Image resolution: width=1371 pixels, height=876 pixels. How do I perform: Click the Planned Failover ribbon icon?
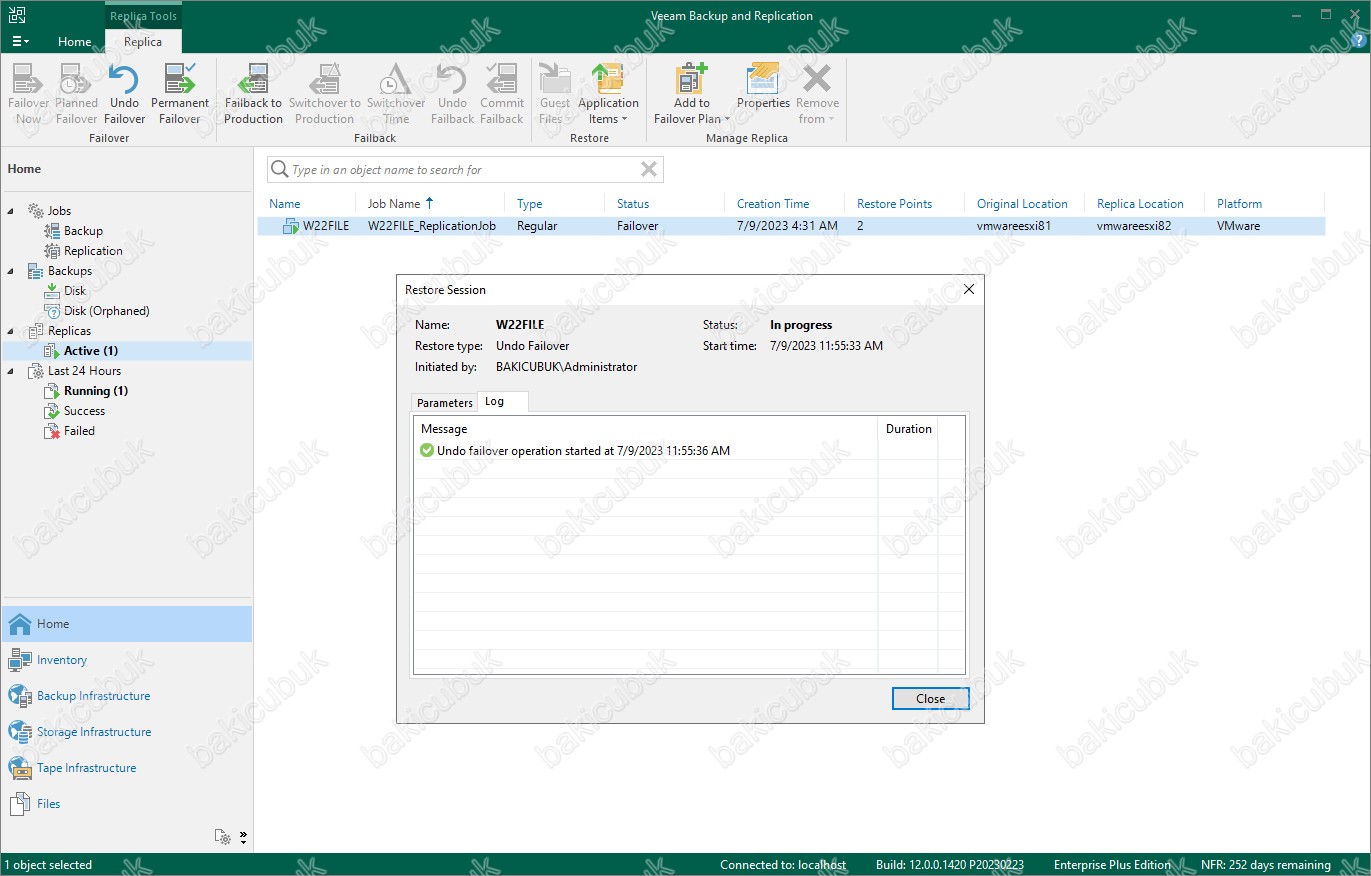tap(76, 95)
